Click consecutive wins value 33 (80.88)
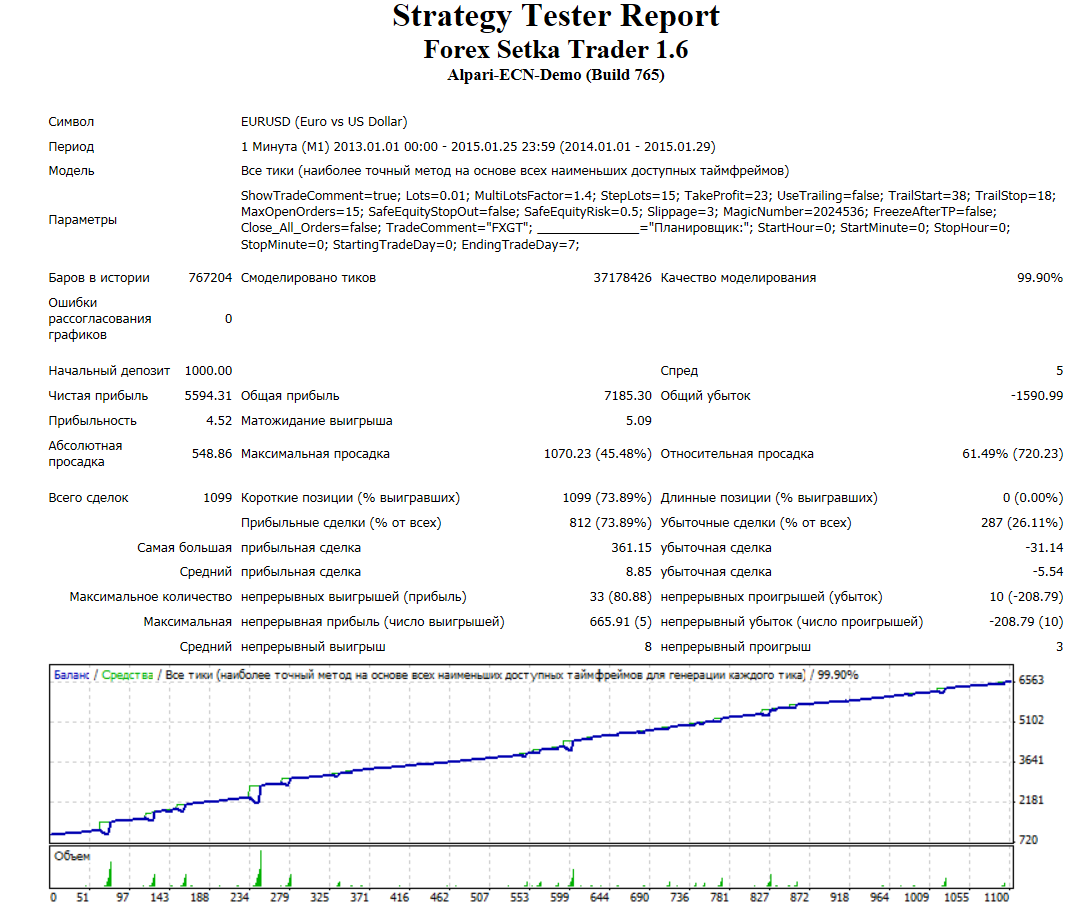Screen dimensions: 1092x906 pyautogui.click(x=621, y=597)
